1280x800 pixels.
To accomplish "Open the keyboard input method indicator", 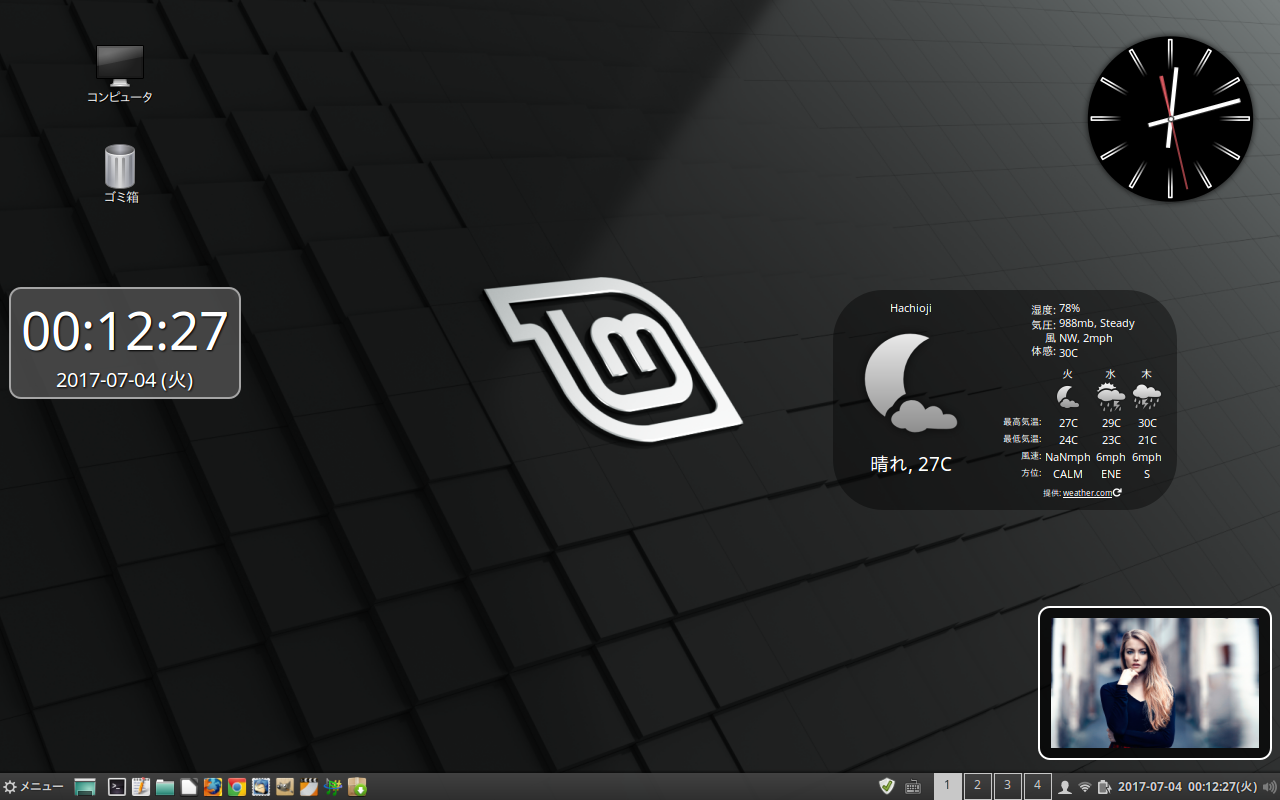I will tap(913, 787).
